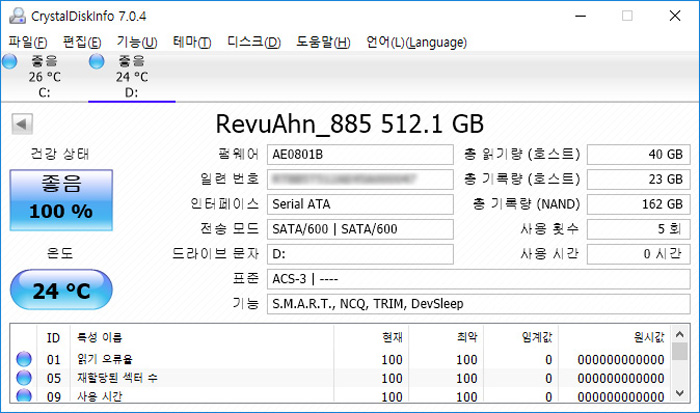
Task: Click the previous disk arrow button
Action: point(21,125)
